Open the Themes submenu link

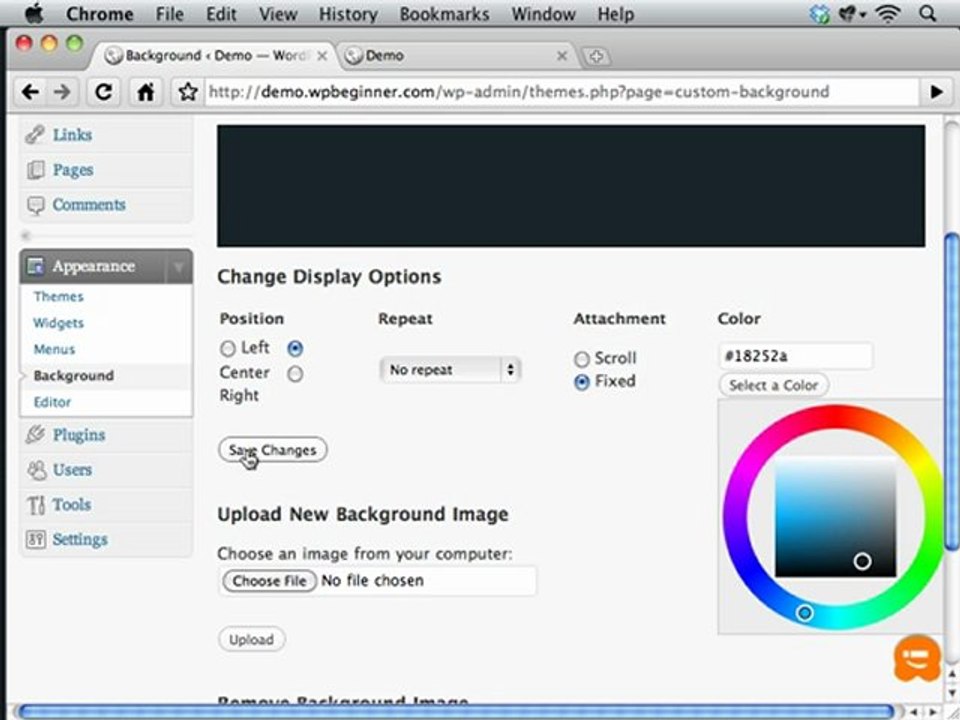tap(59, 297)
